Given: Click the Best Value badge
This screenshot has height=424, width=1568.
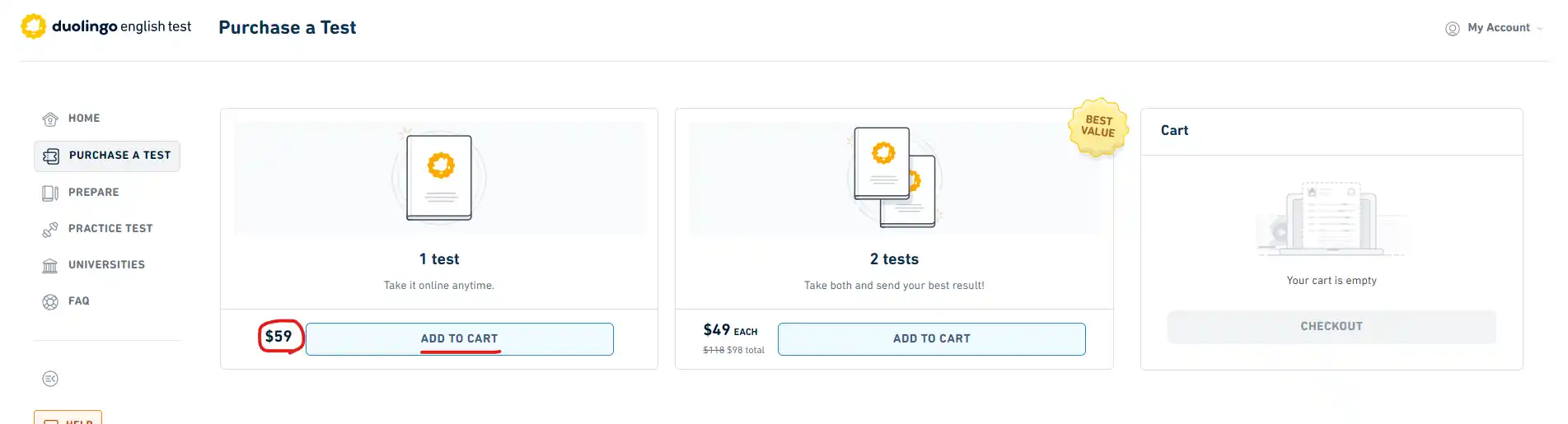Looking at the screenshot, I should (1098, 127).
